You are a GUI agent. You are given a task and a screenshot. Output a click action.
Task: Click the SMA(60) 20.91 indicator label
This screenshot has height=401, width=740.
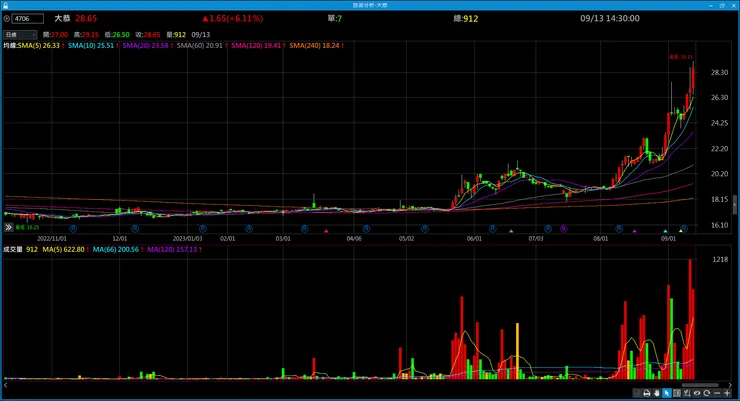point(200,46)
